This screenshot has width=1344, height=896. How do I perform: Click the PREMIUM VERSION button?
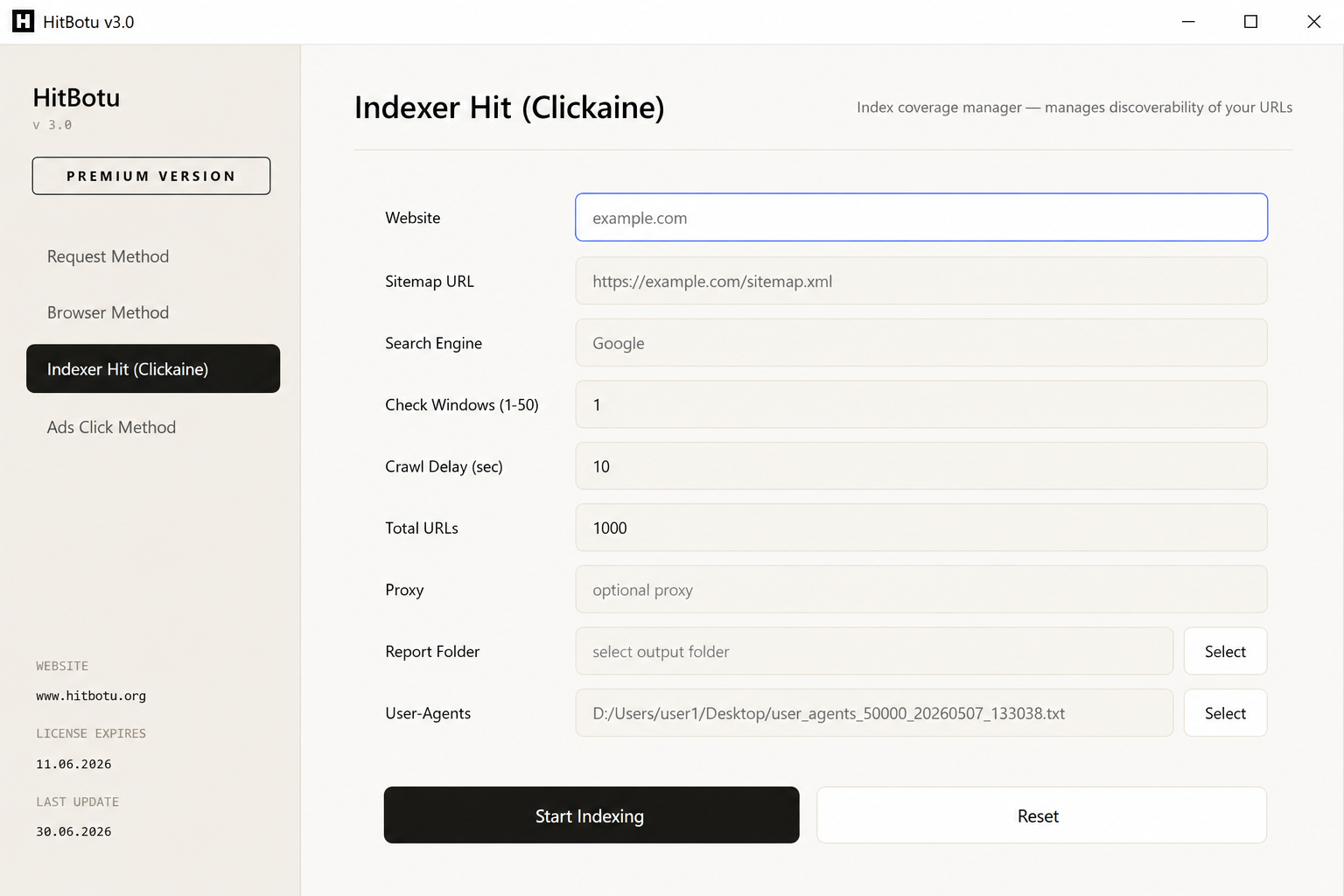pyautogui.click(x=151, y=176)
